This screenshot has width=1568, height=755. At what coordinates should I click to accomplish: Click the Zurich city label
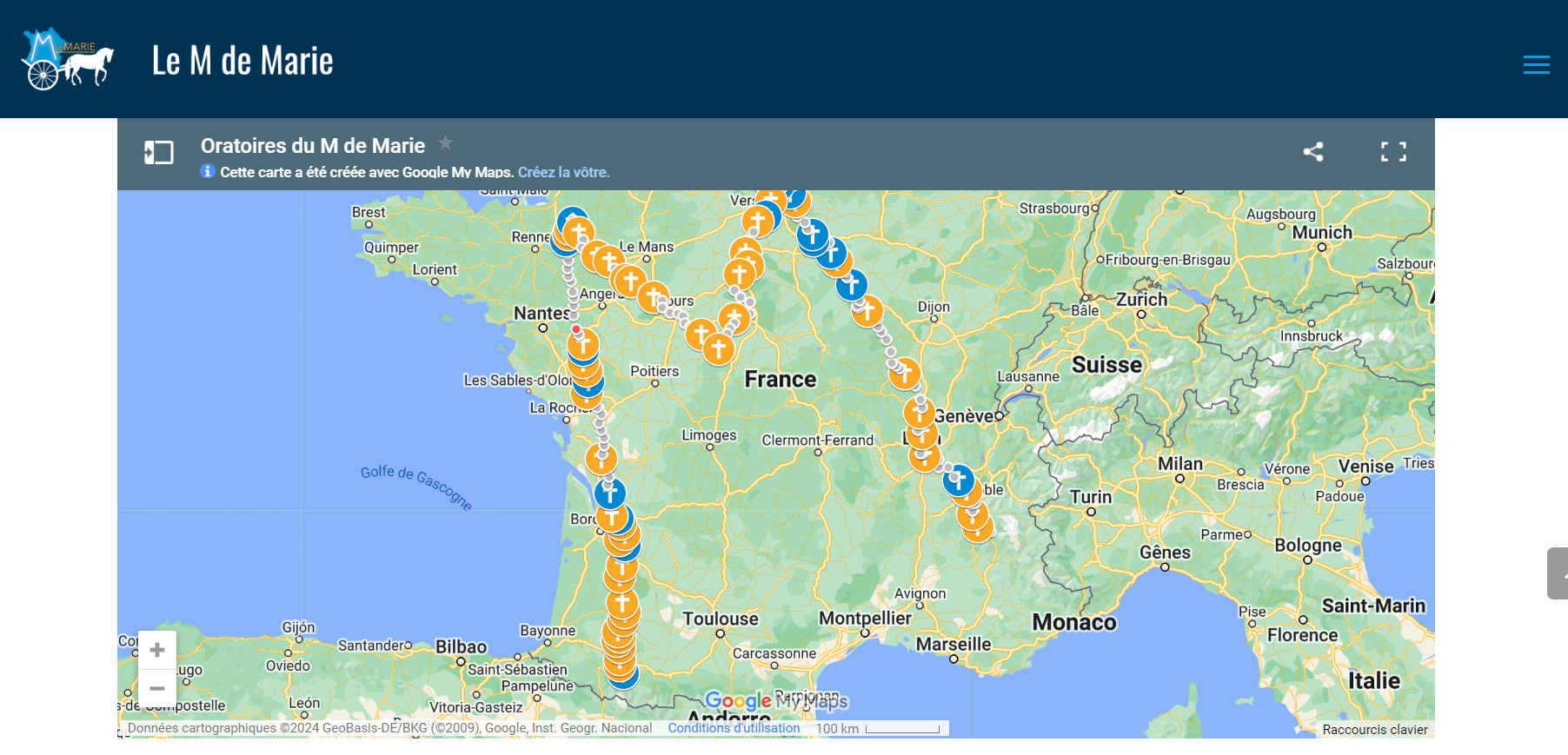coord(1142,300)
